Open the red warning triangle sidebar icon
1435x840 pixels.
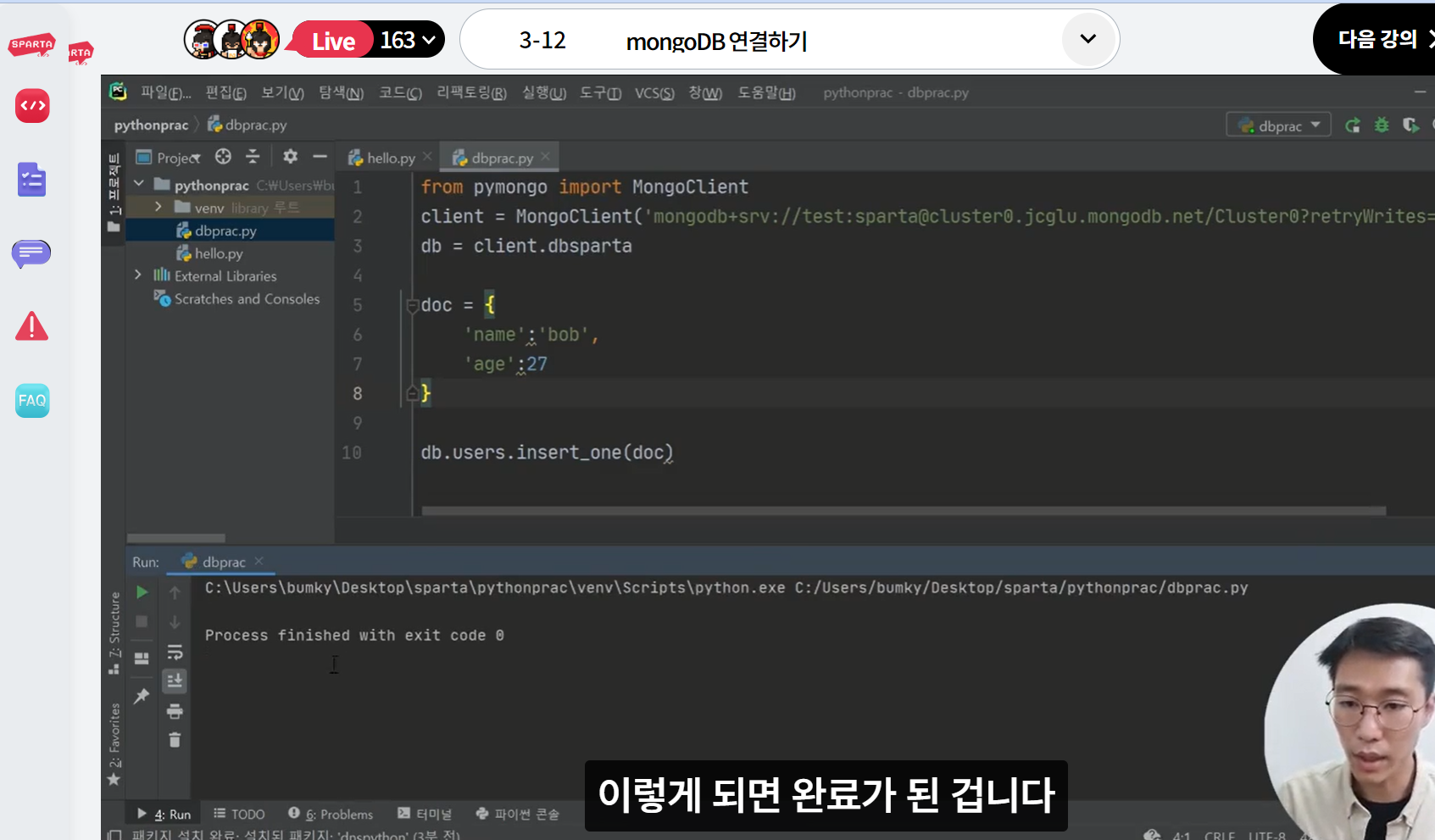(31, 326)
